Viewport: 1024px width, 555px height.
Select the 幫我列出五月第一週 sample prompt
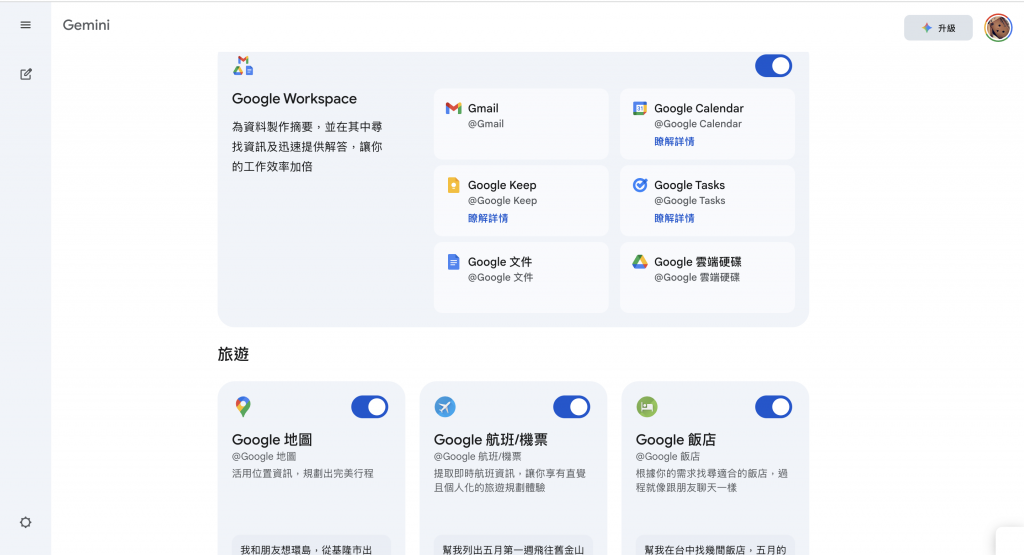pos(513,546)
